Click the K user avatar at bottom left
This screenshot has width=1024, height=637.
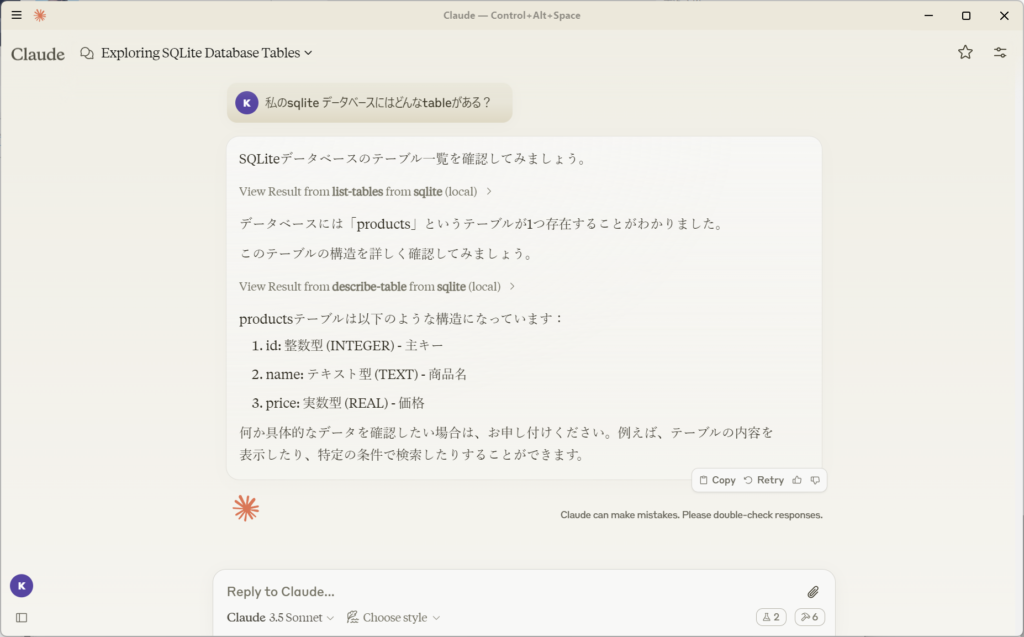21,586
